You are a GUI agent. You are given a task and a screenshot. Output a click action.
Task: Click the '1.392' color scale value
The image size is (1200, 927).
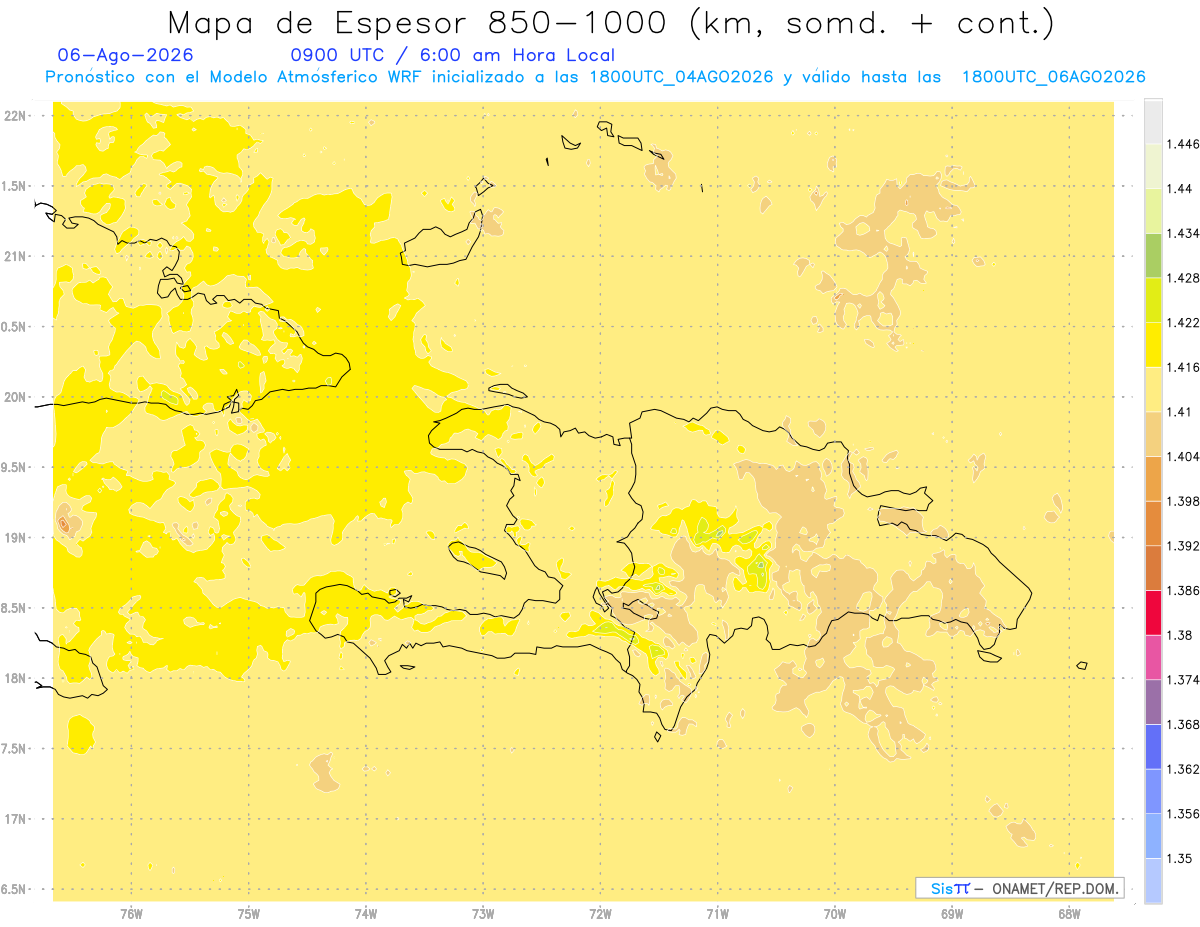pos(1183,546)
